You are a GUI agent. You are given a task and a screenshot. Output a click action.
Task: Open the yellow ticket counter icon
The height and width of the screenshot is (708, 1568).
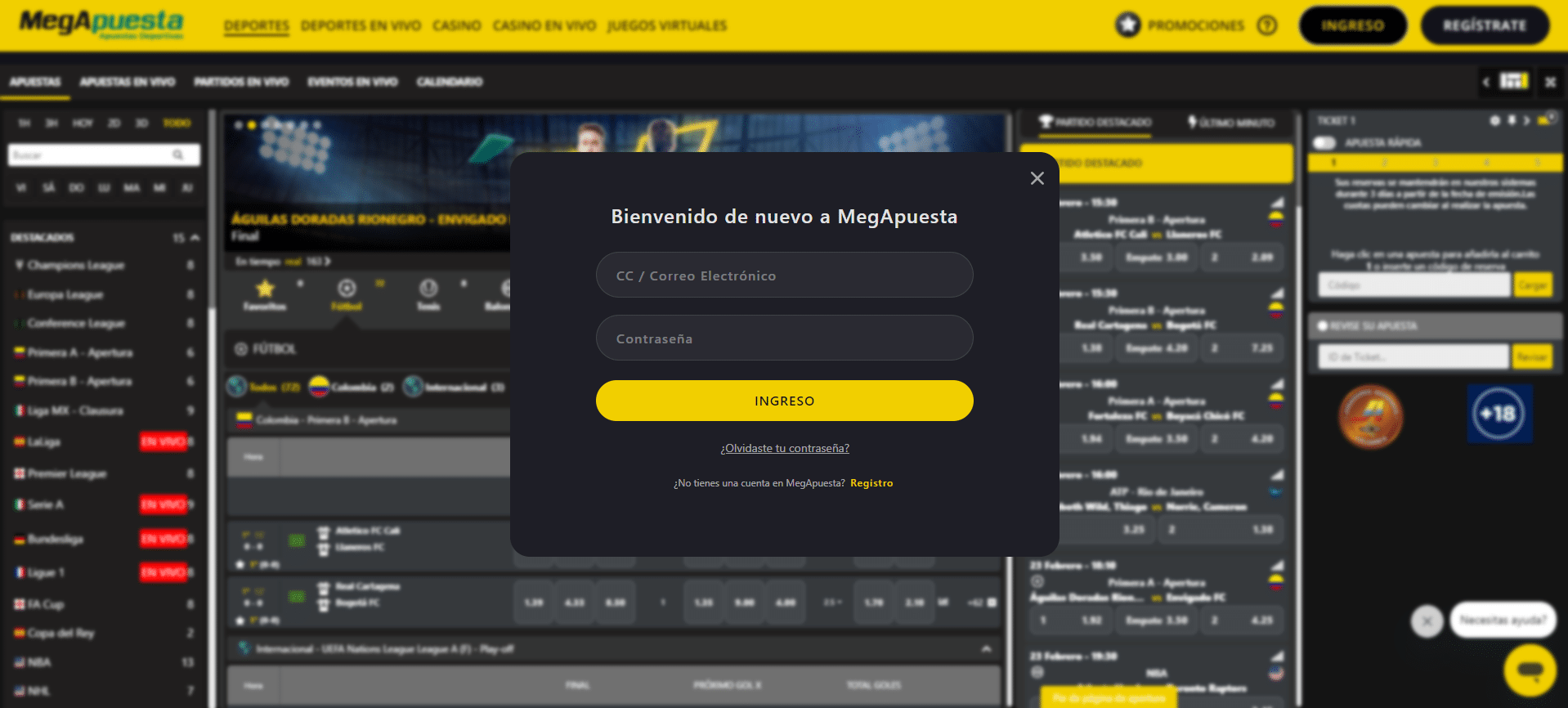[1546, 119]
